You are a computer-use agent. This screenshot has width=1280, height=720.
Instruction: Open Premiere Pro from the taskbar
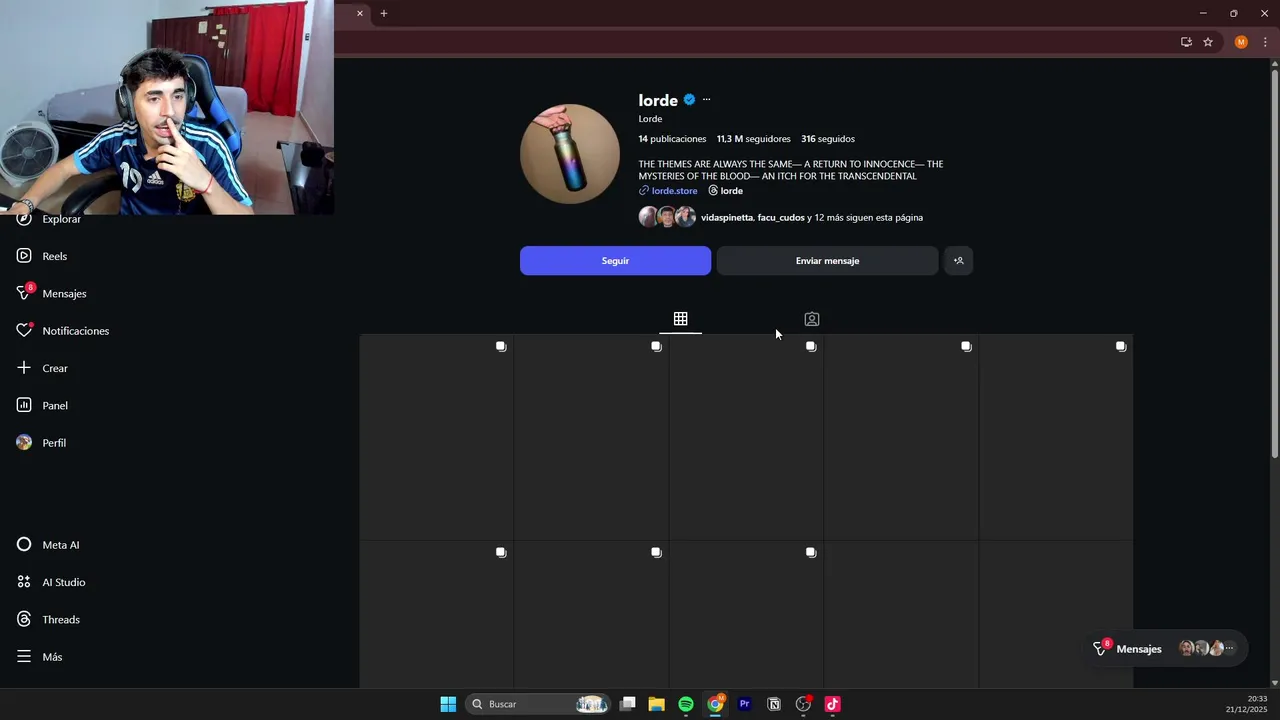pos(744,704)
